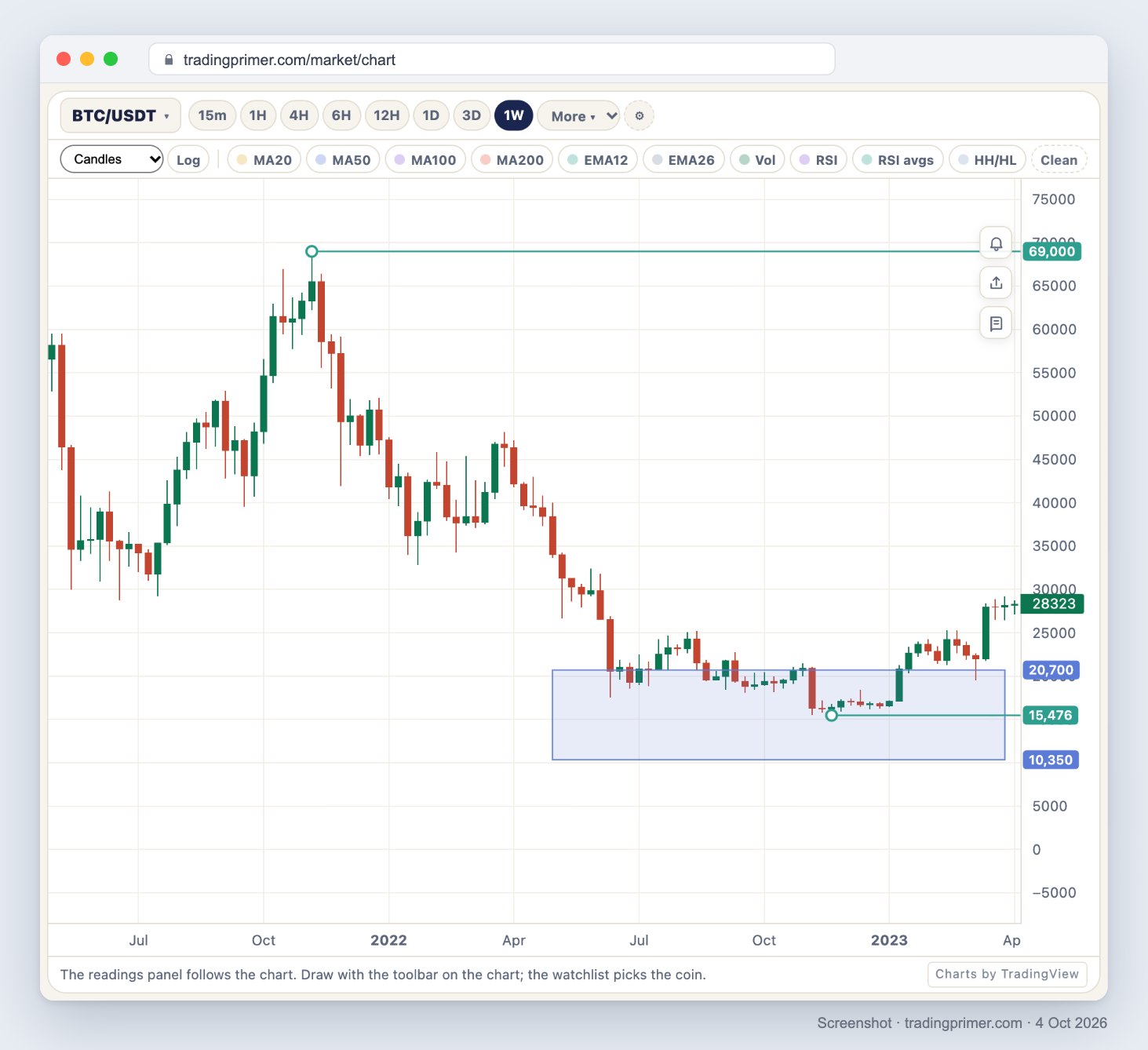Click the address bar URL field
1148x1050 pixels.
click(492, 60)
